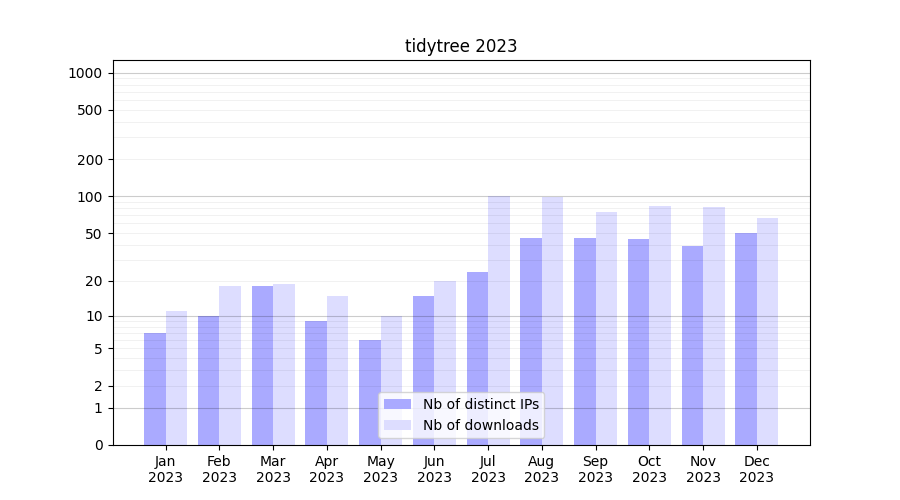Click the '20' y-axis tick label
Viewport: 900px width, 500px height.
click(94, 281)
